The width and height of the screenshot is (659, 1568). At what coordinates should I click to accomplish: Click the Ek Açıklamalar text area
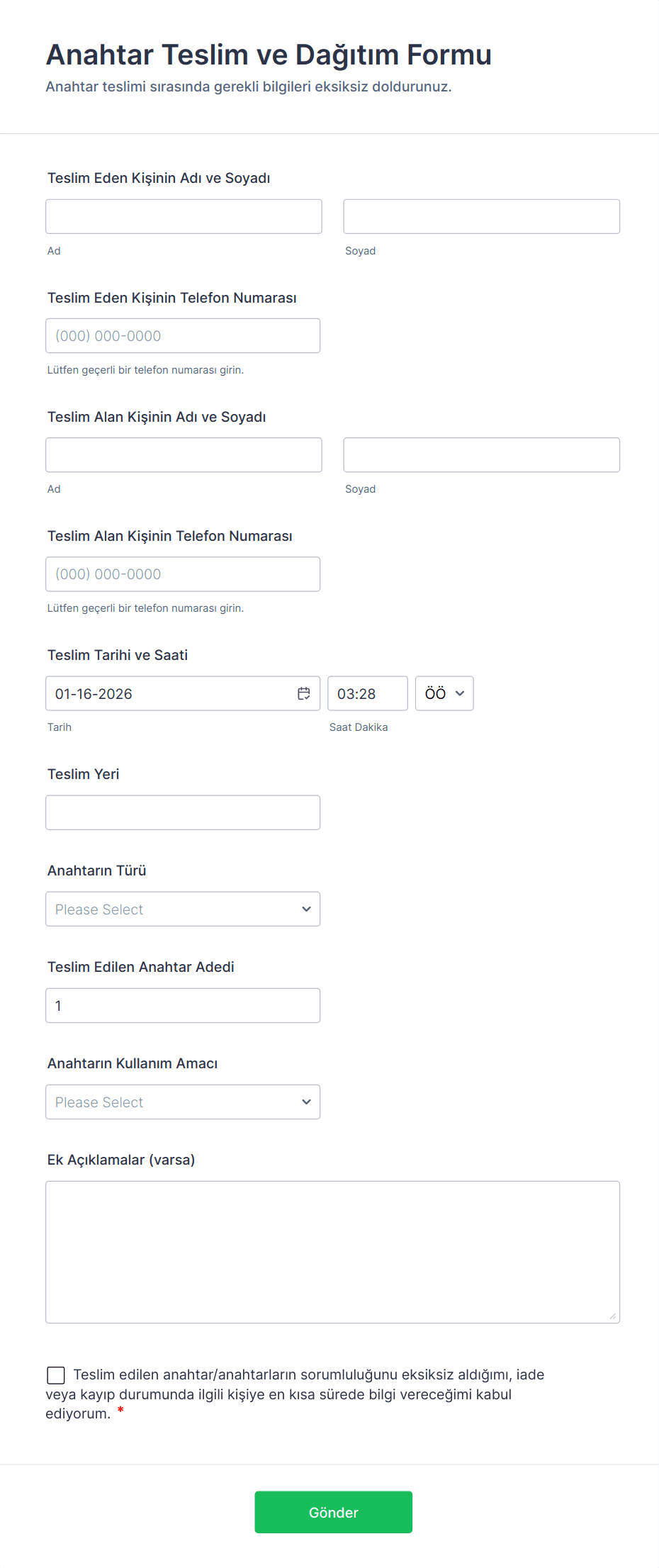coord(332,1251)
